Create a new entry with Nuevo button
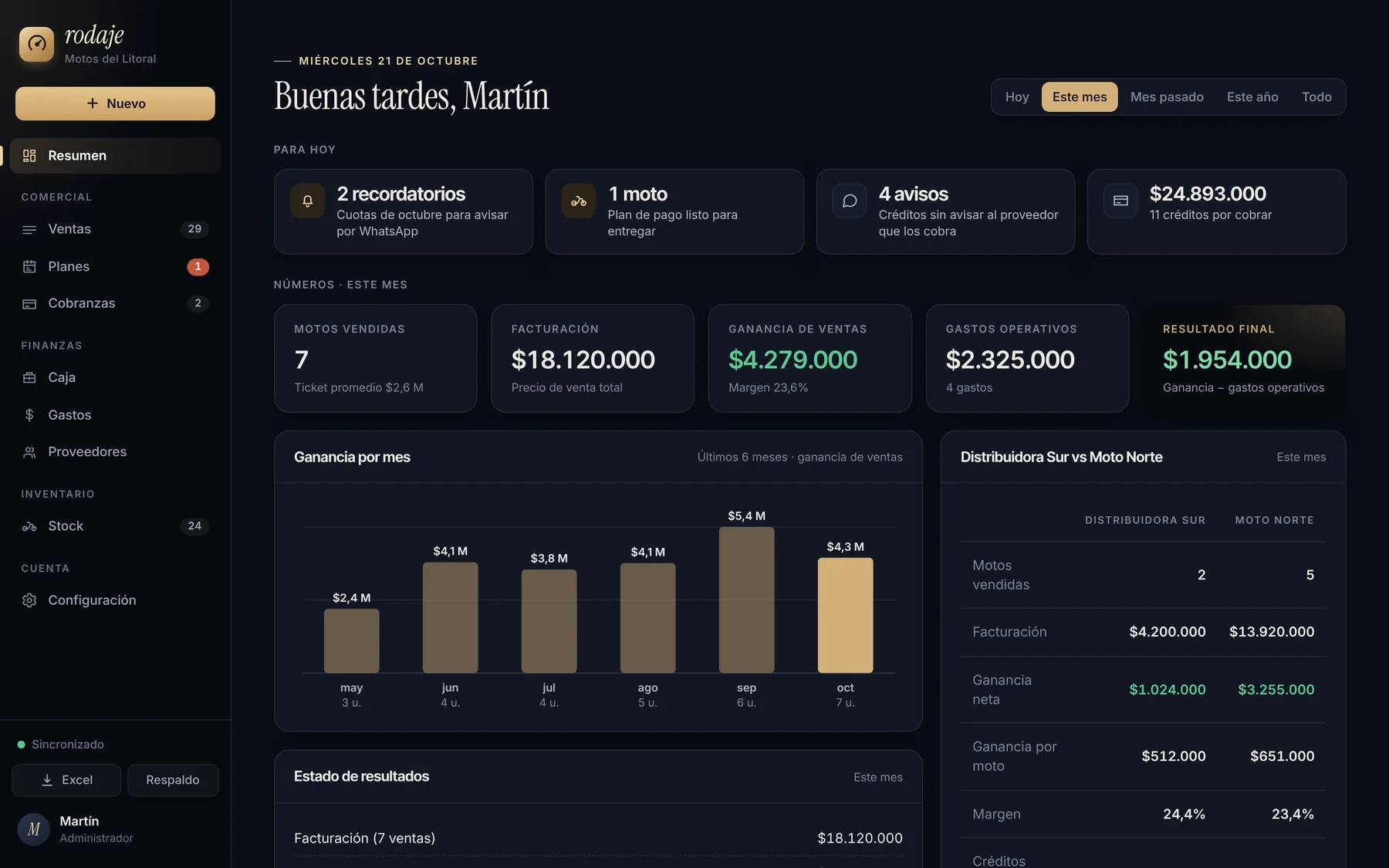 [115, 103]
